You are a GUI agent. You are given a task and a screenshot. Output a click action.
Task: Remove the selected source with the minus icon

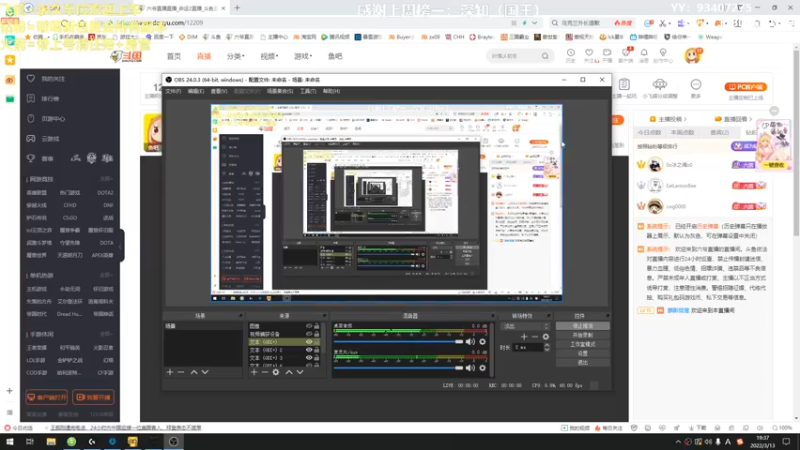265,372
